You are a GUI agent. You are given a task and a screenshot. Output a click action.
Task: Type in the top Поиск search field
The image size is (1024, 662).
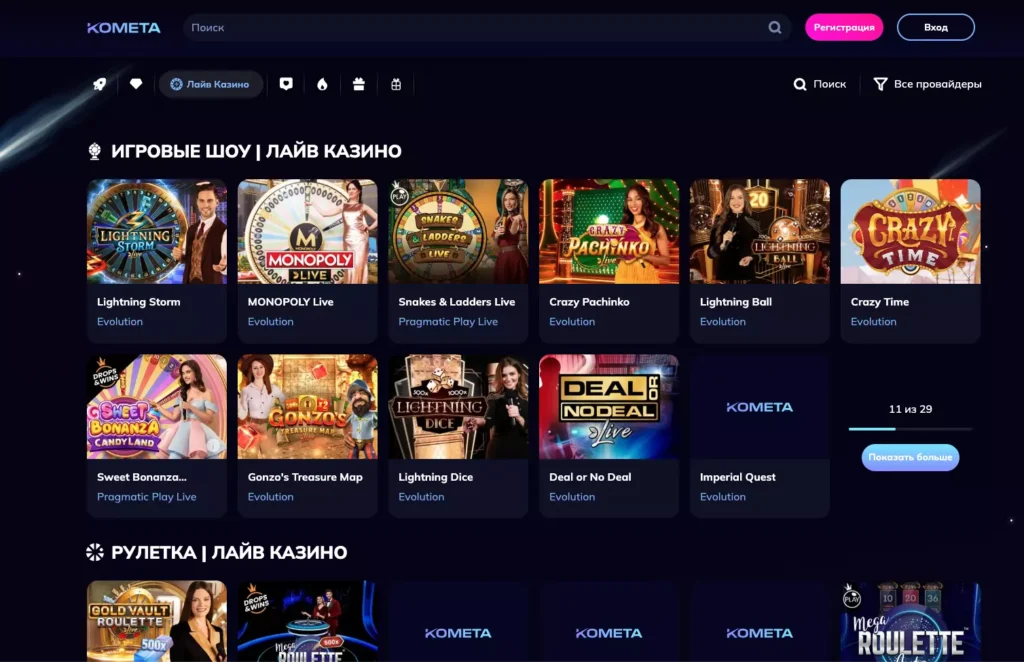point(470,28)
